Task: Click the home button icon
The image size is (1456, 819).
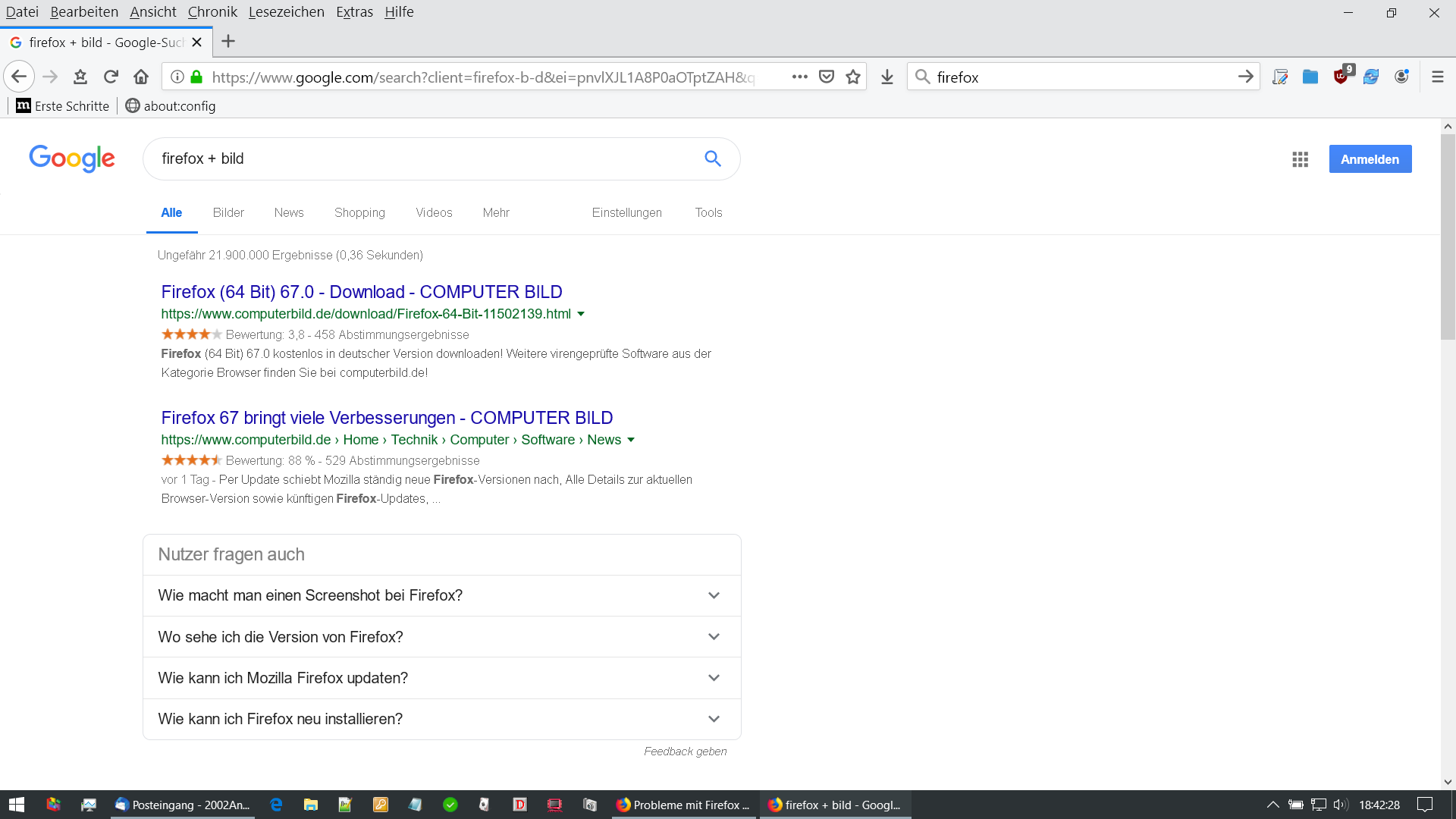Action: (x=141, y=77)
